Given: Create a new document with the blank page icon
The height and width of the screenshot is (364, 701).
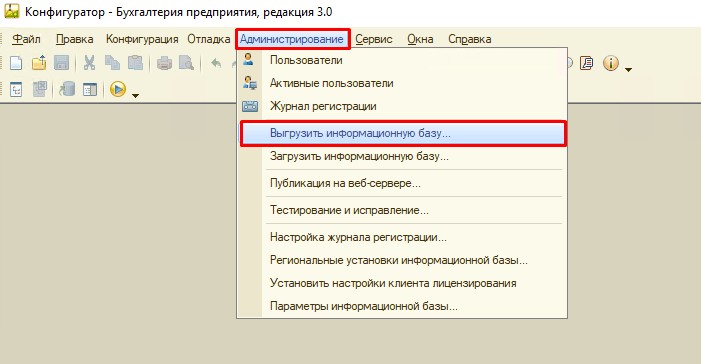Looking at the screenshot, I should (x=16, y=63).
